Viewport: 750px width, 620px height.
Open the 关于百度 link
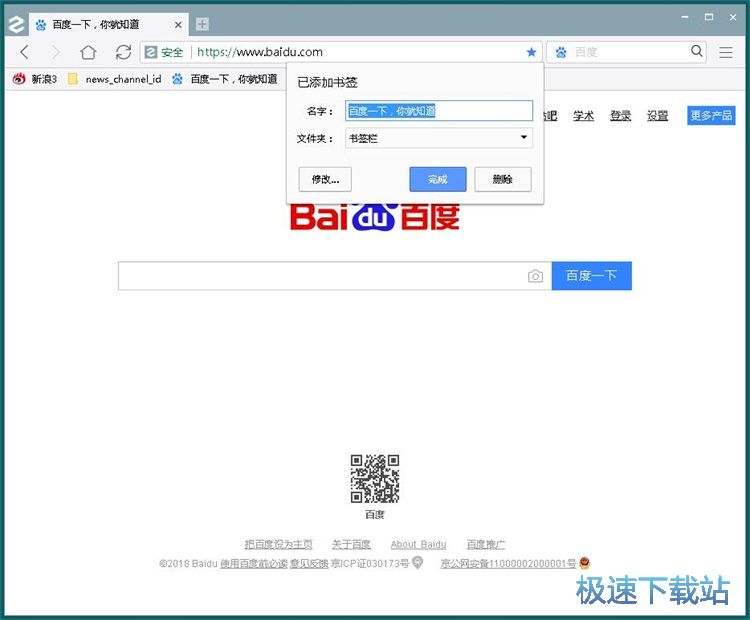tap(352, 544)
